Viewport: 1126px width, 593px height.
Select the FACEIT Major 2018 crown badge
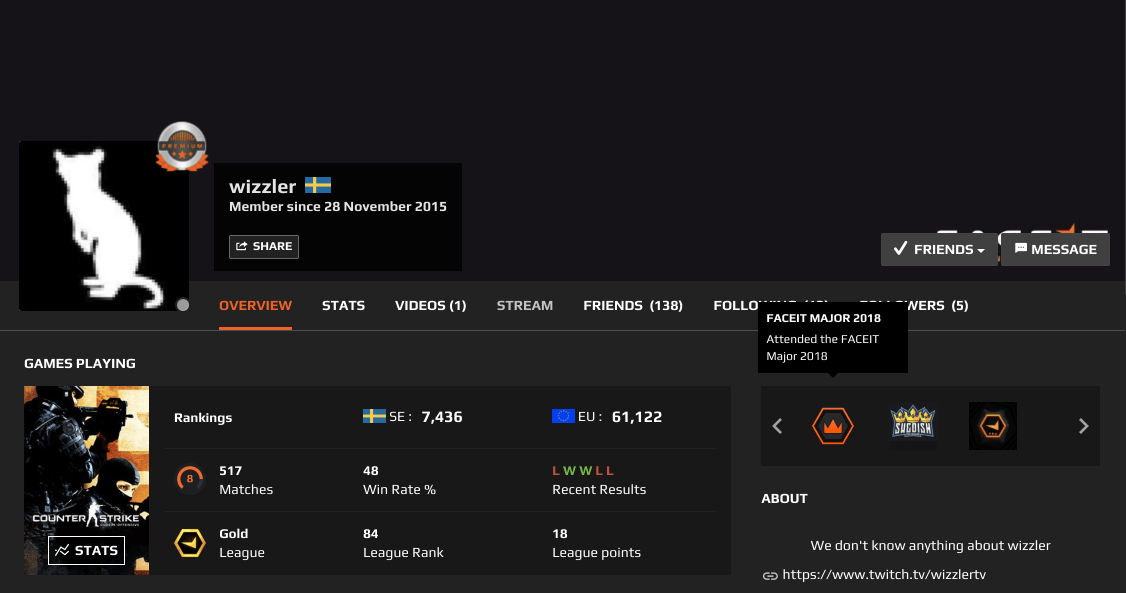pos(832,426)
